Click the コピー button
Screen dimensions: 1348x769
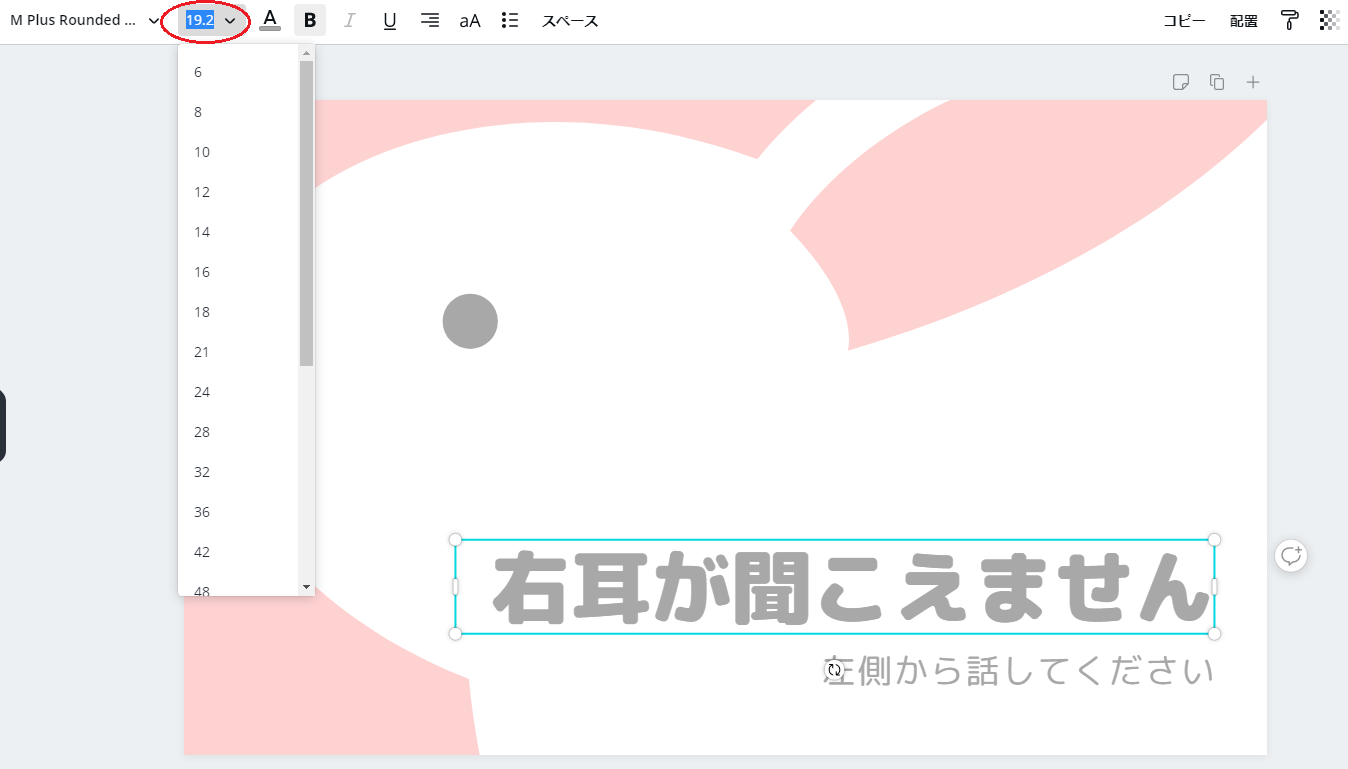[x=1184, y=20]
